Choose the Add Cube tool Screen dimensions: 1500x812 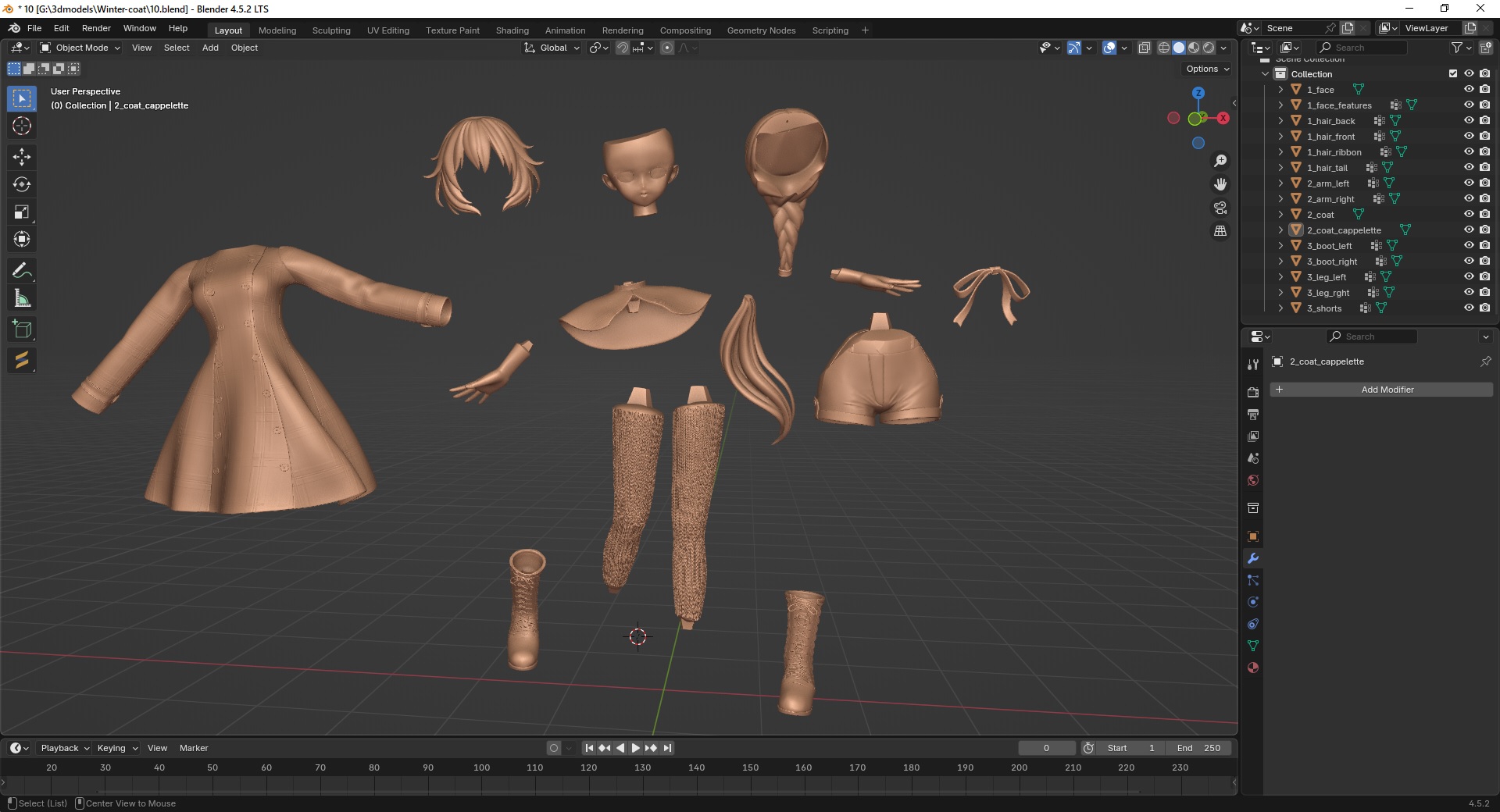pos(22,329)
